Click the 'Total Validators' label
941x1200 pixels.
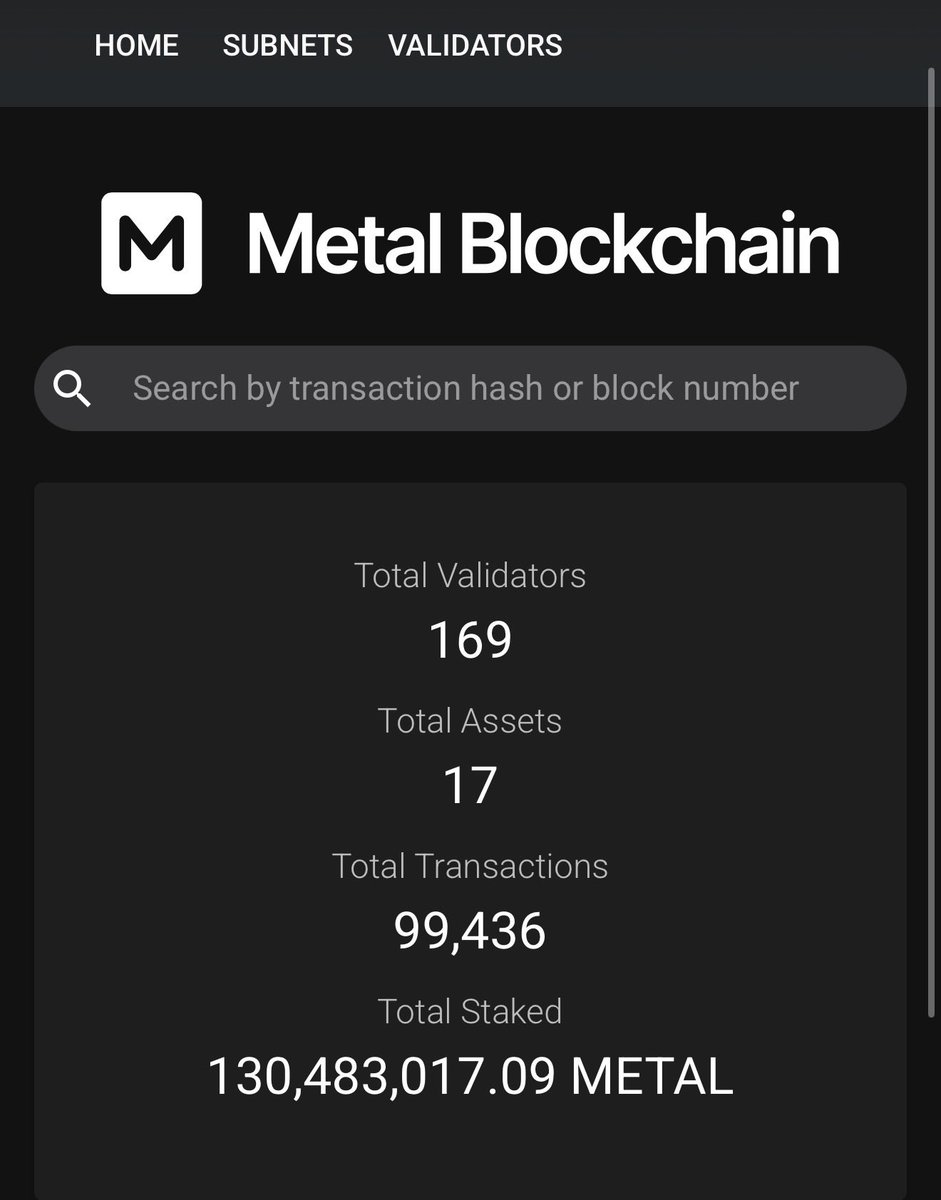(470, 576)
